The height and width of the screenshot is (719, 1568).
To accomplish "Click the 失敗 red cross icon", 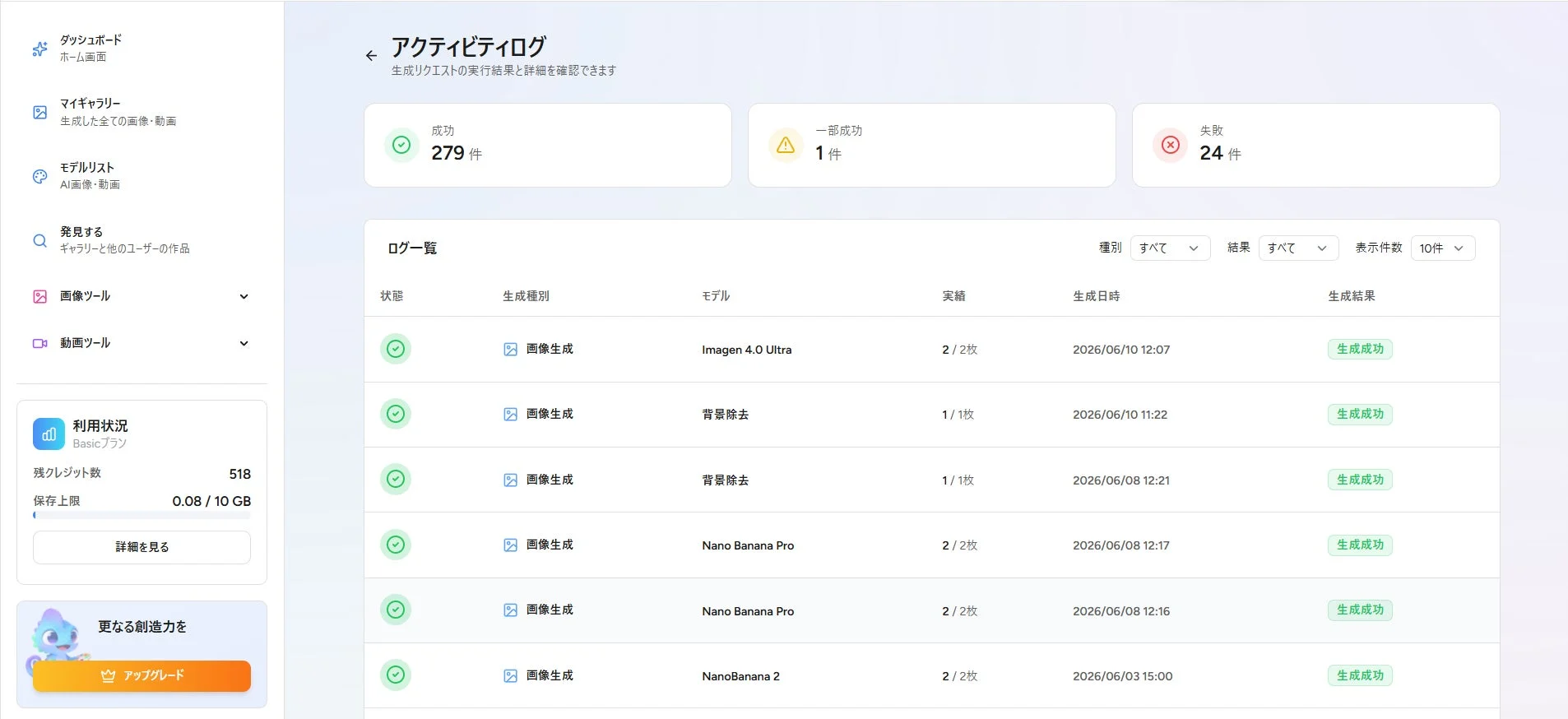I will pos(1170,145).
